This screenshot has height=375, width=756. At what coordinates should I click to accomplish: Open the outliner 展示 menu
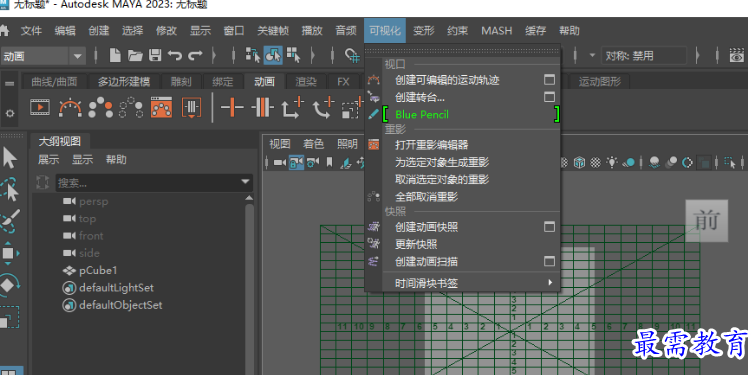[49, 160]
